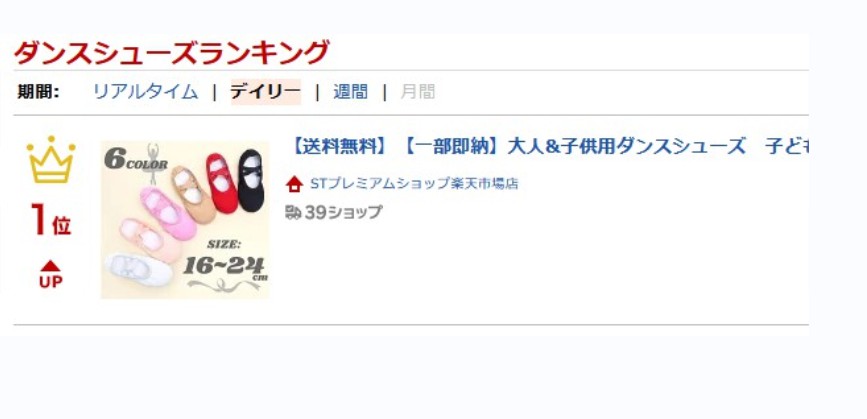Click the red 1位 rank number
The image size is (867, 419).
click(x=51, y=220)
